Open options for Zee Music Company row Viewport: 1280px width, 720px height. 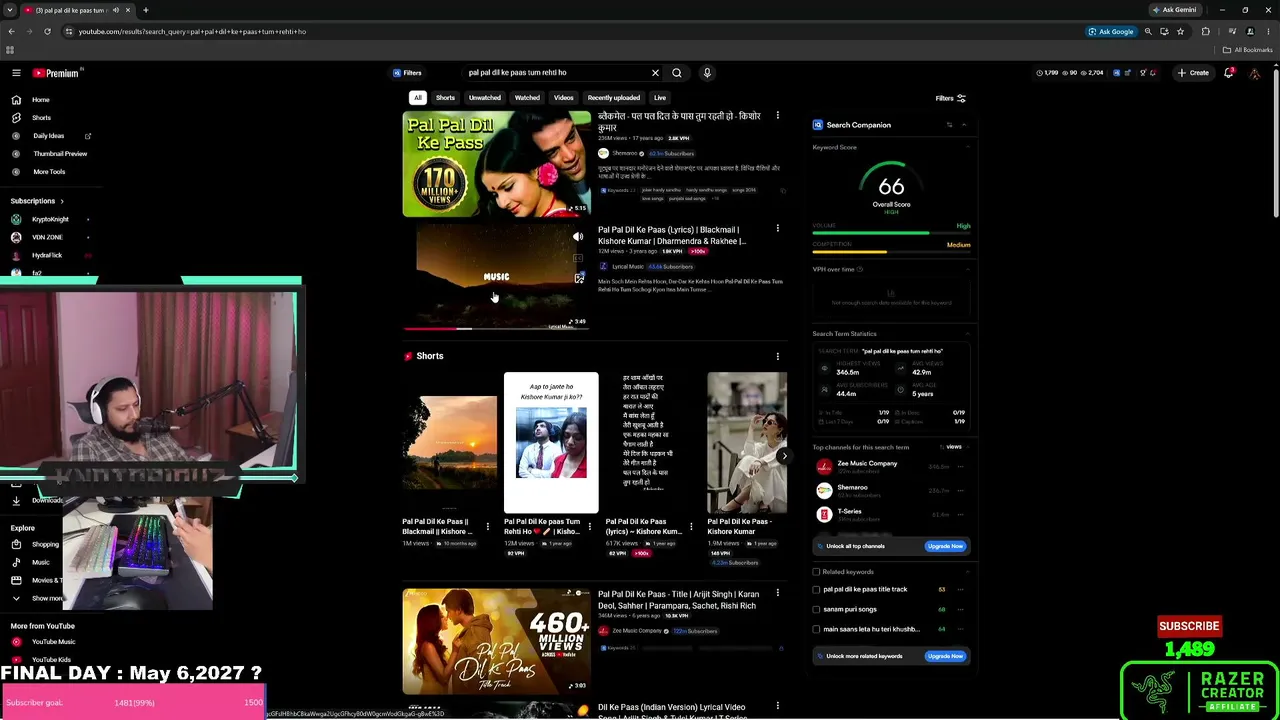click(961, 466)
